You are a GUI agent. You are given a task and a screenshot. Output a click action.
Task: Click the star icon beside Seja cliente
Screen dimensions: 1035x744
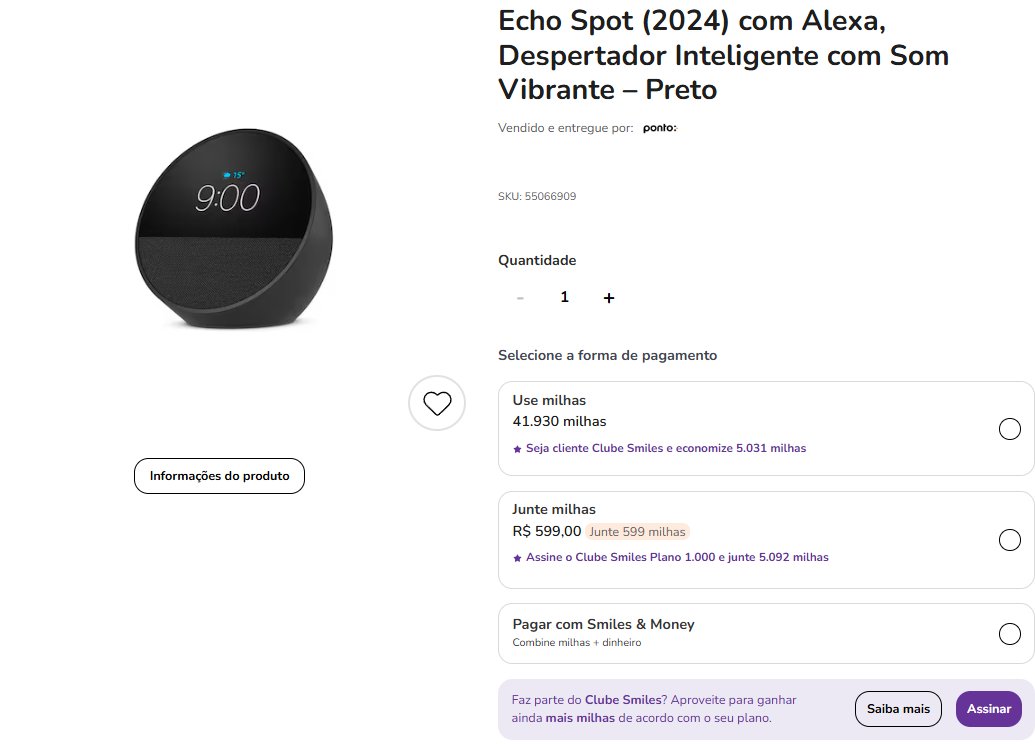tap(518, 449)
